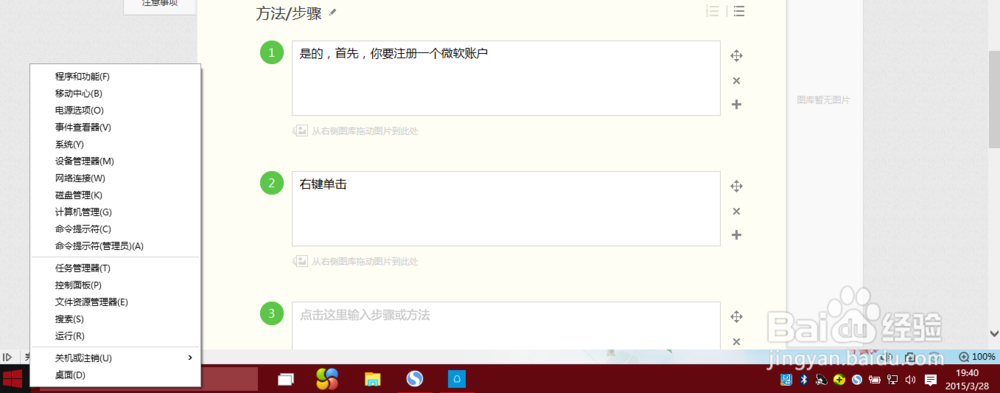Add a step after step 2
Viewport: 1000px width, 393px height.
736,235
